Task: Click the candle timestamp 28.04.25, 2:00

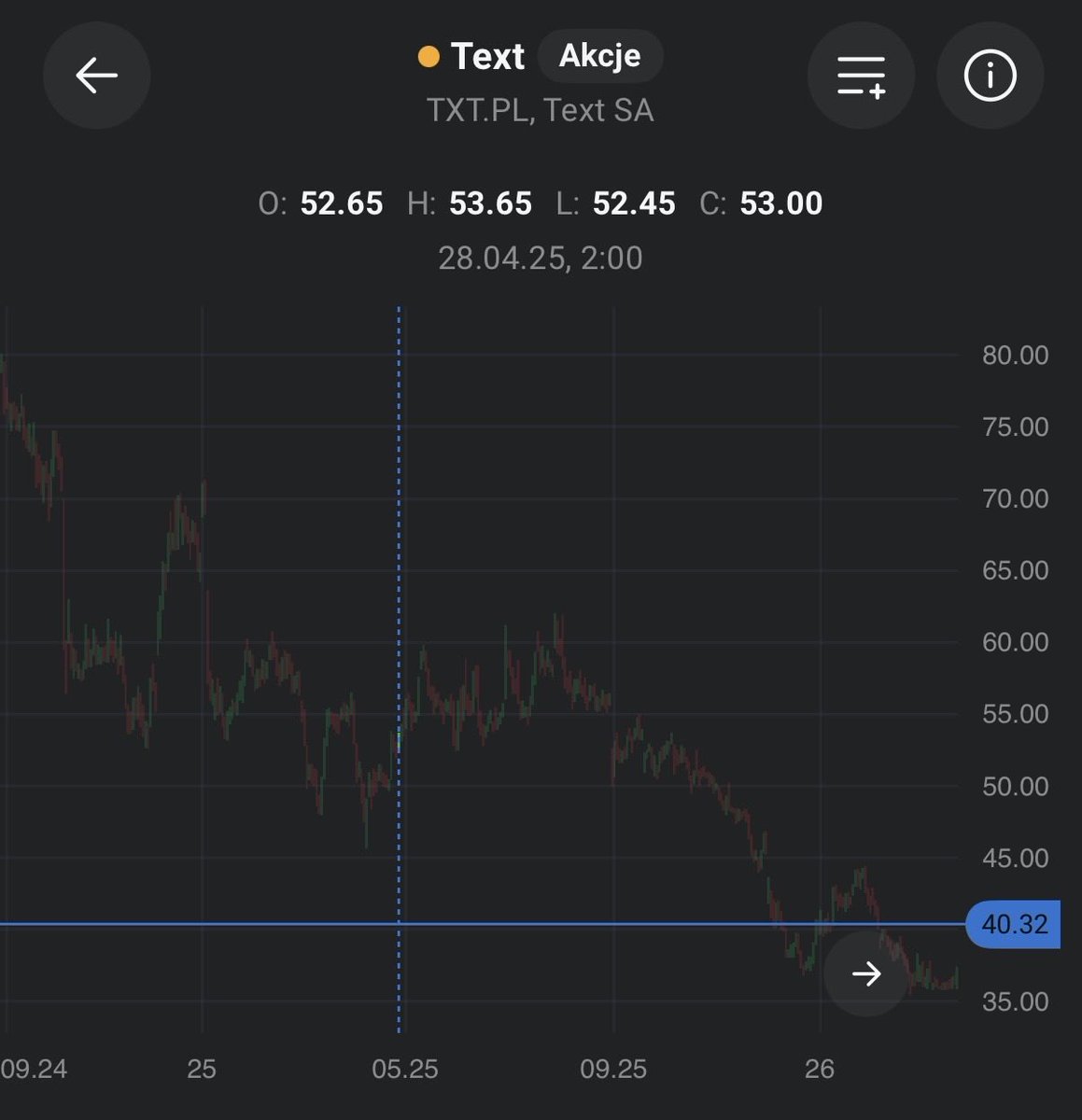Action: tap(541, 259)
